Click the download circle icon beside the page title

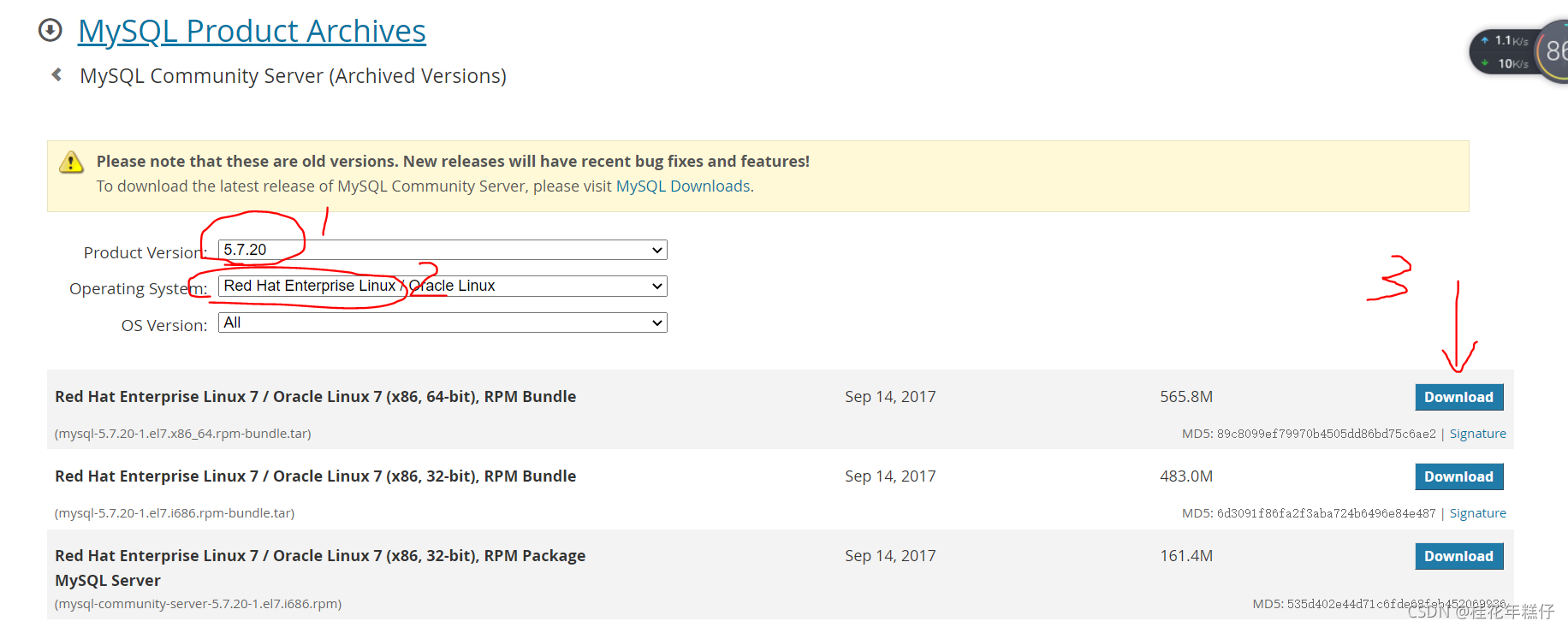click(50, 31)
